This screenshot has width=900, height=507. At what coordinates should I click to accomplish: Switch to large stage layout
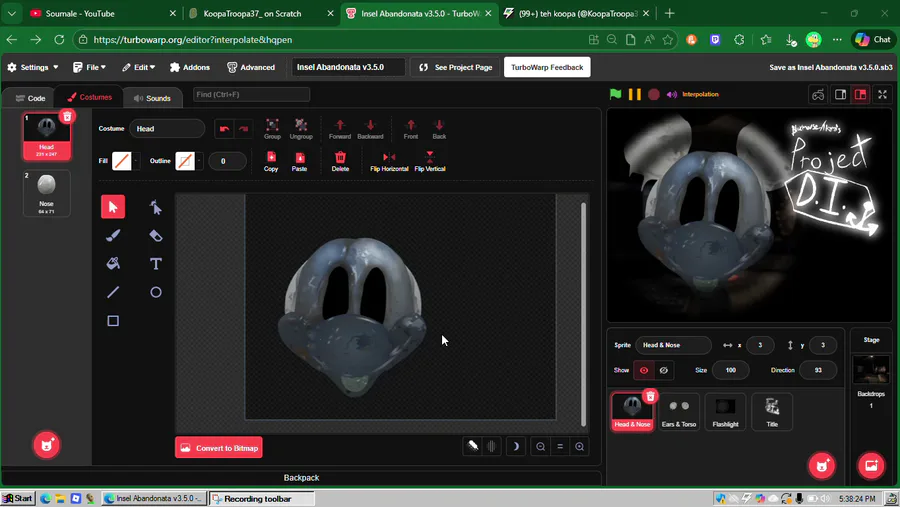860,95
